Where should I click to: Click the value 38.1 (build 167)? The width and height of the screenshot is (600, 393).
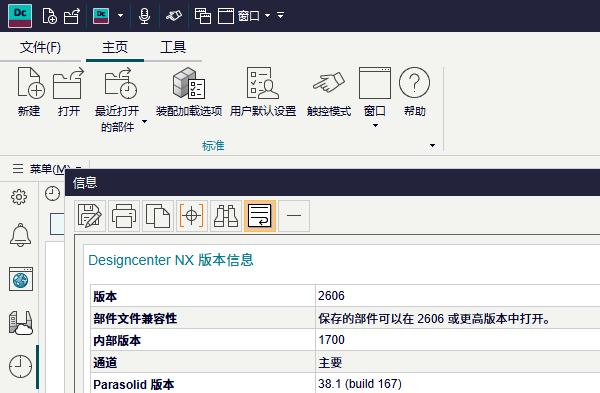click(360, 384)
